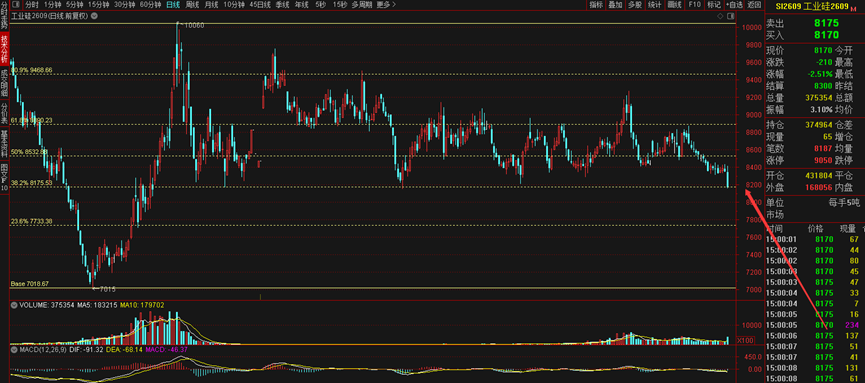Open the 基本资料 sidebar tab
The width and height of the screenshot is (865, 383).
[x=4, y=143]
